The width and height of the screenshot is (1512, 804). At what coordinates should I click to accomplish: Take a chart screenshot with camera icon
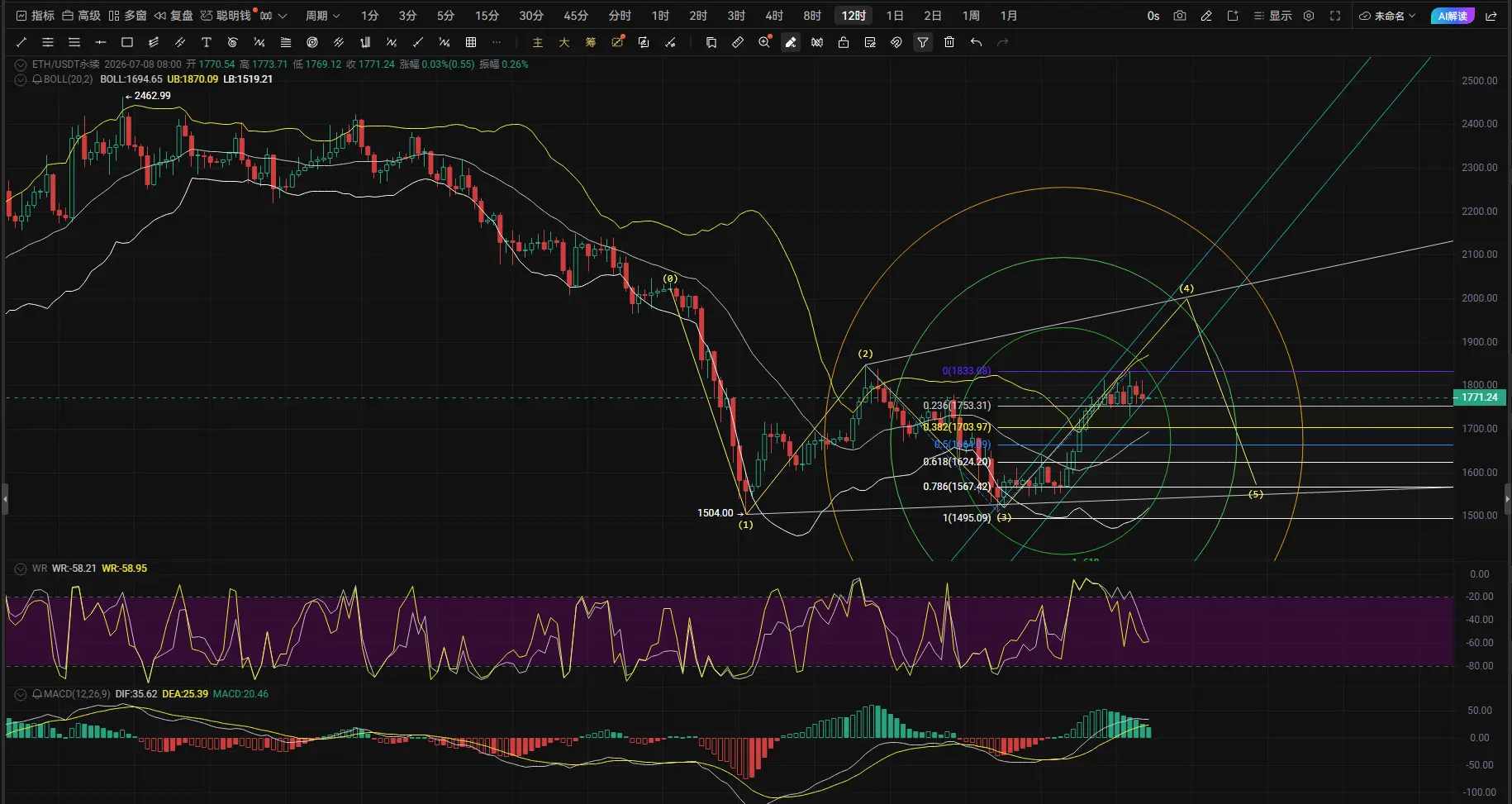[1180, 16]
